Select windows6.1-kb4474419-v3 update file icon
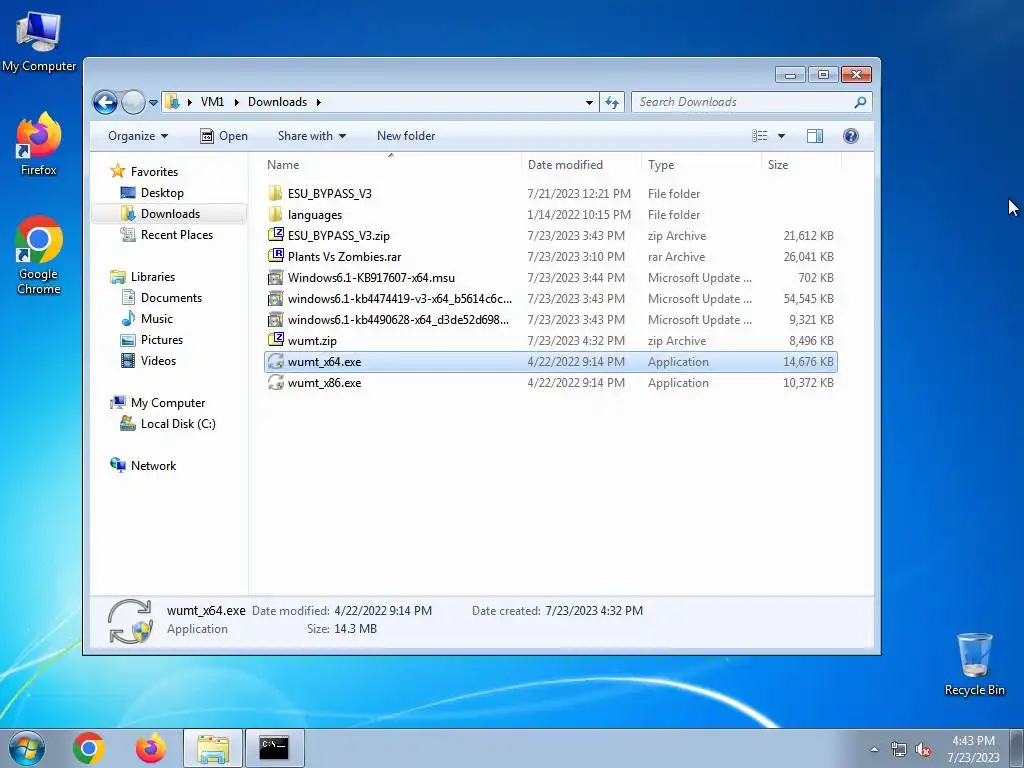Image resolution: width=1024 pixels, height=768 pixels. pos(276,298)
